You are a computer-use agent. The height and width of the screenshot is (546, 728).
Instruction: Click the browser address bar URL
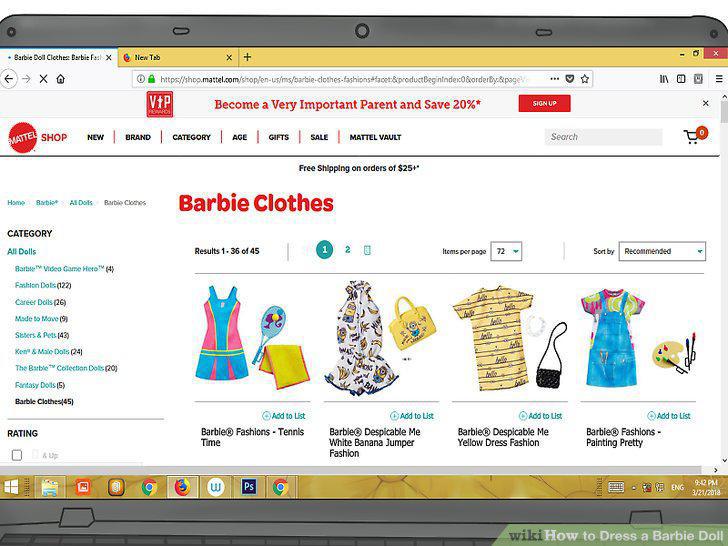coord(344,79)
